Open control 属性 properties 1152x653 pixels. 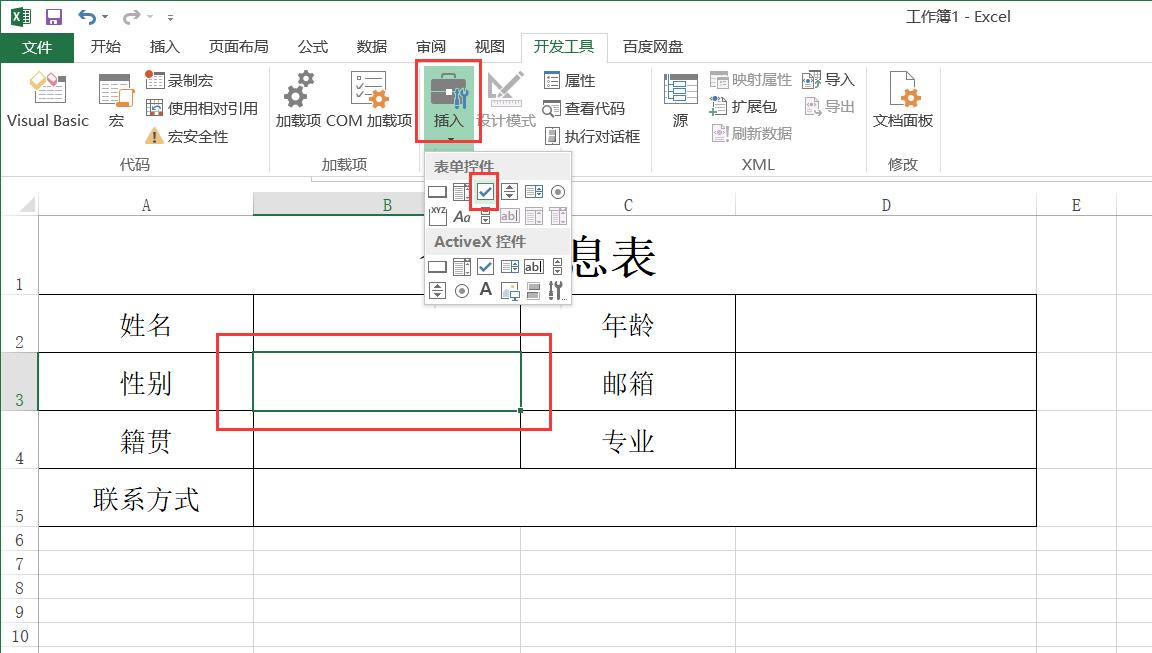(569, 80)
